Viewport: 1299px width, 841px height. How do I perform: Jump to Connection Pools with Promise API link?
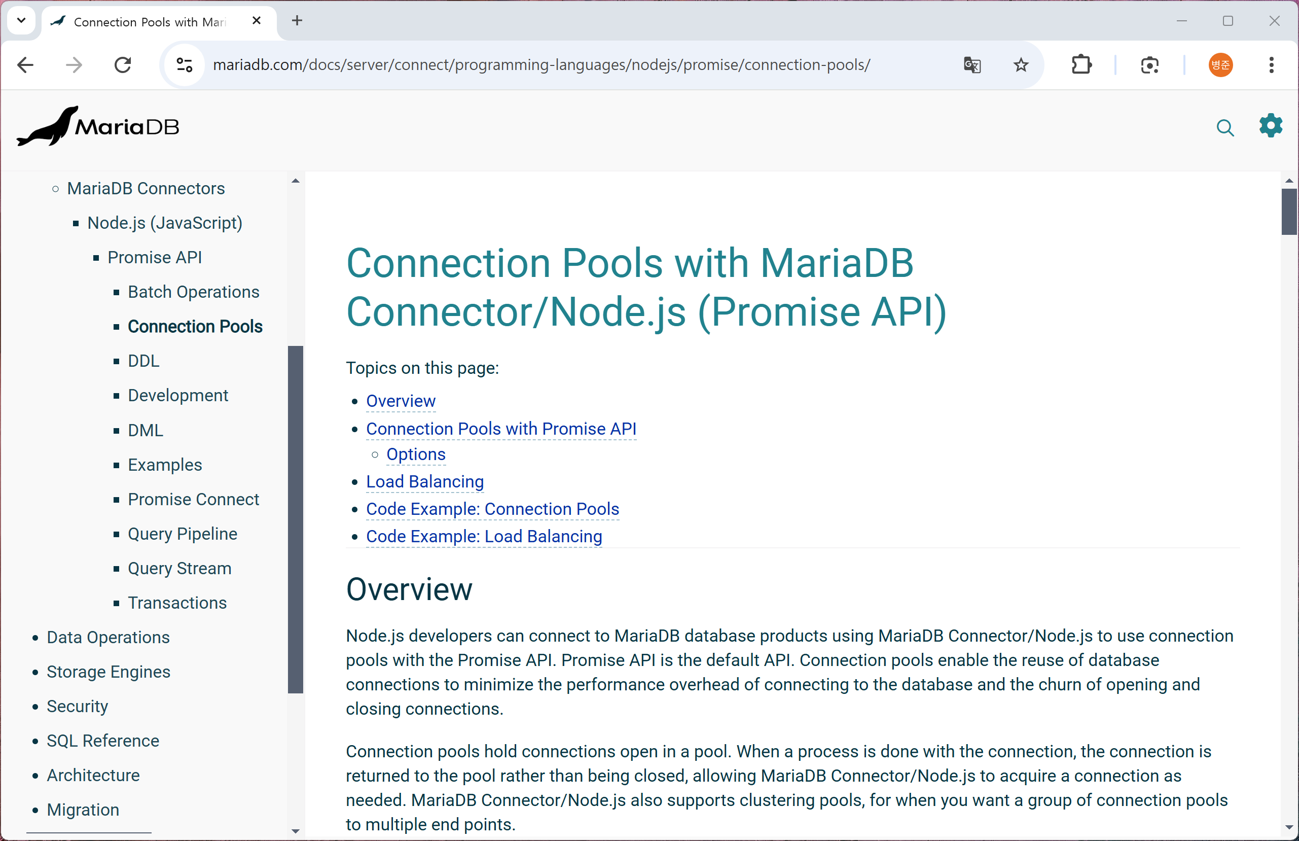[x=501, y=429]
